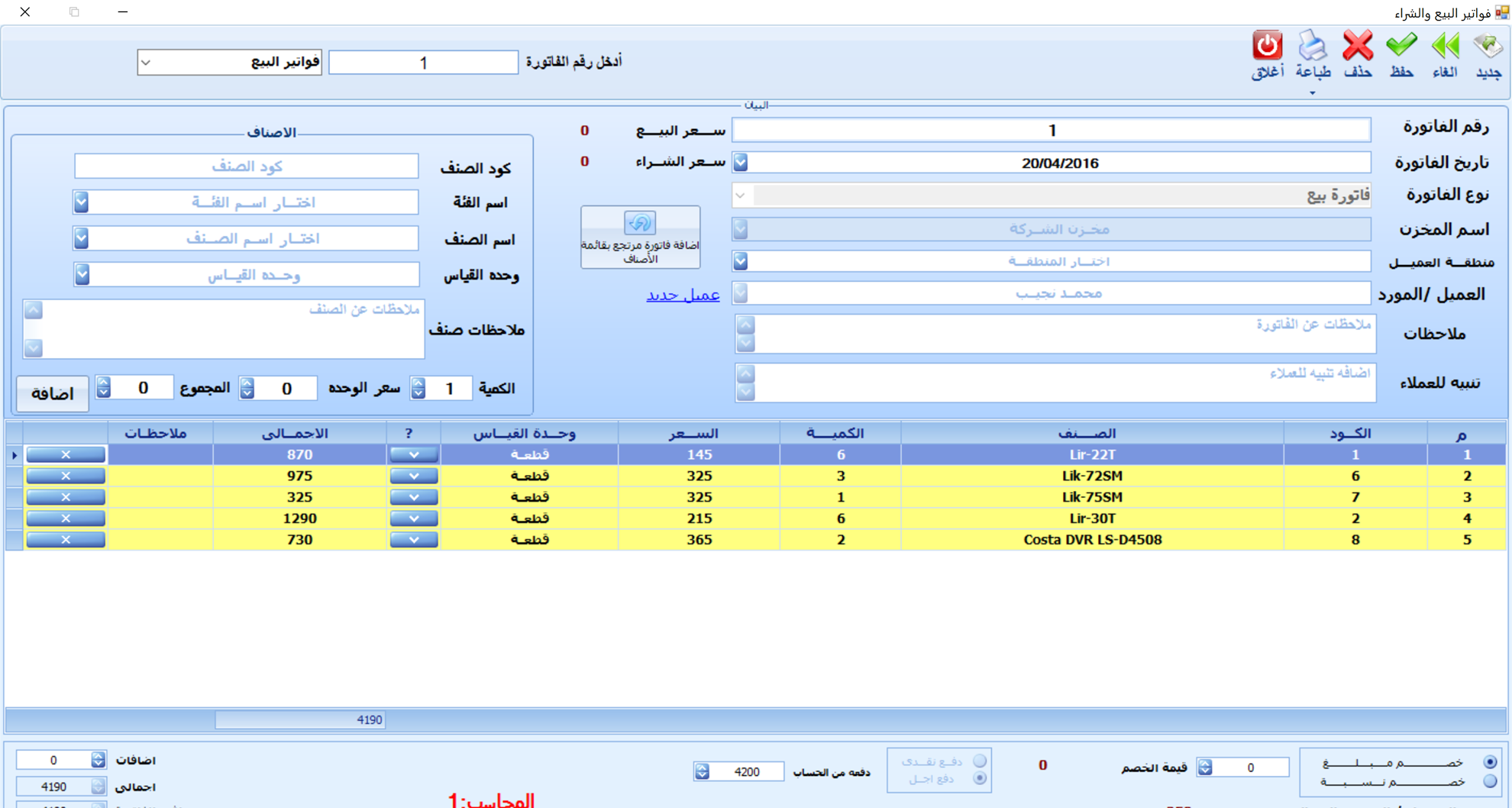This screenshot has height=808, width=1512.
Task: Click the قيمة الخصم discount value stepper
Action: pos(1205,768)
